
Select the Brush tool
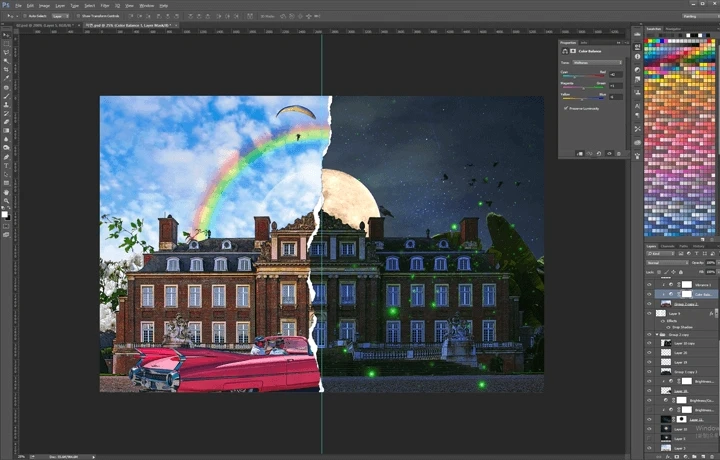click(6, 96)
